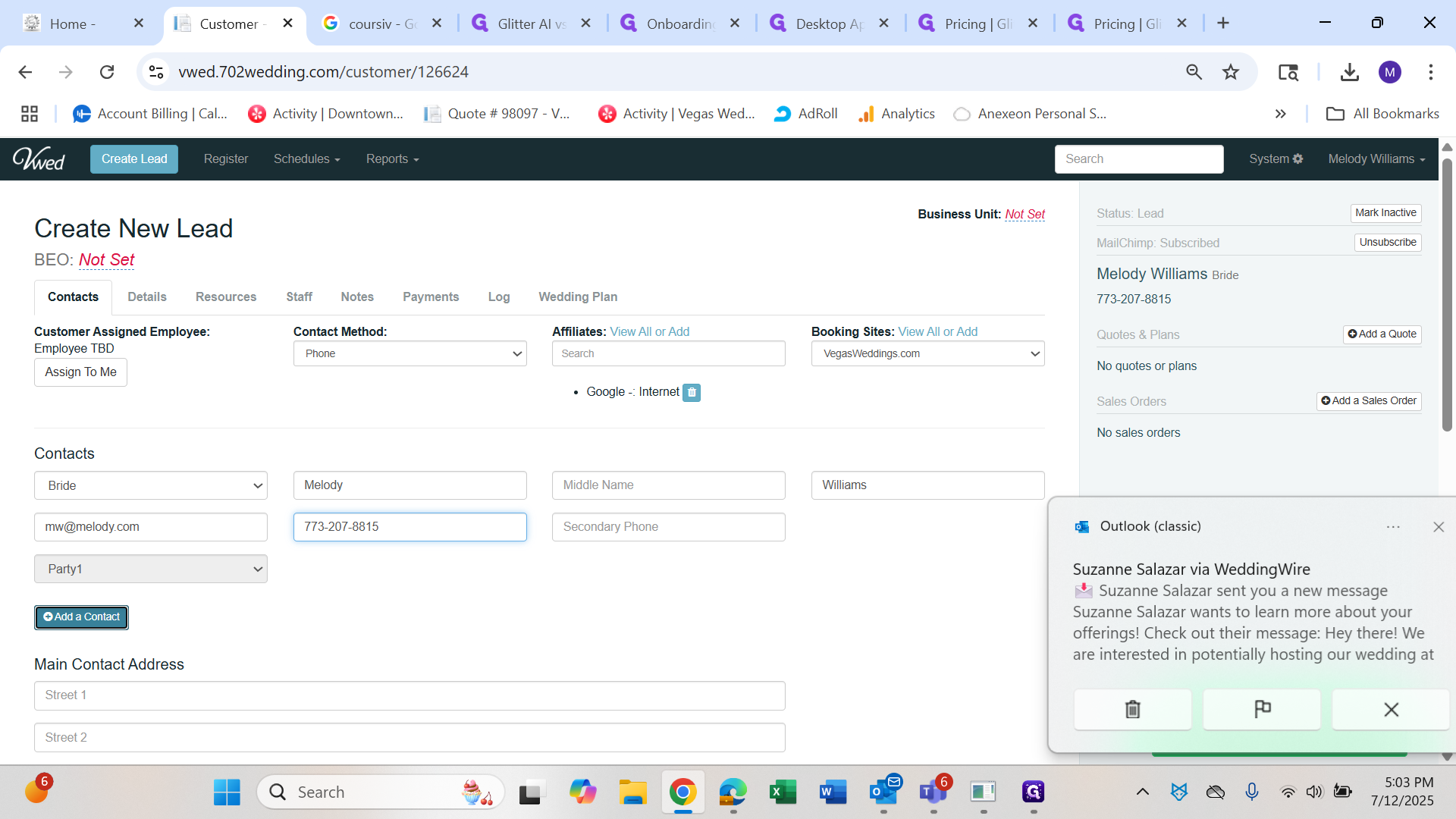Image resolution: width=1456 pixels, height=819 pixels.
Task: Delete the Google Internet affiliate via trash icon
Action: click(x=691, y=392)
